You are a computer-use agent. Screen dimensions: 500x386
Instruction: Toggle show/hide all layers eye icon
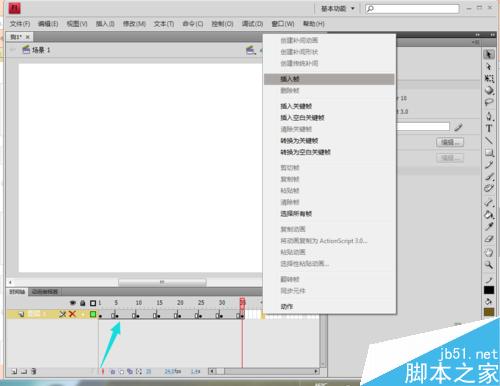click(73, 303)
